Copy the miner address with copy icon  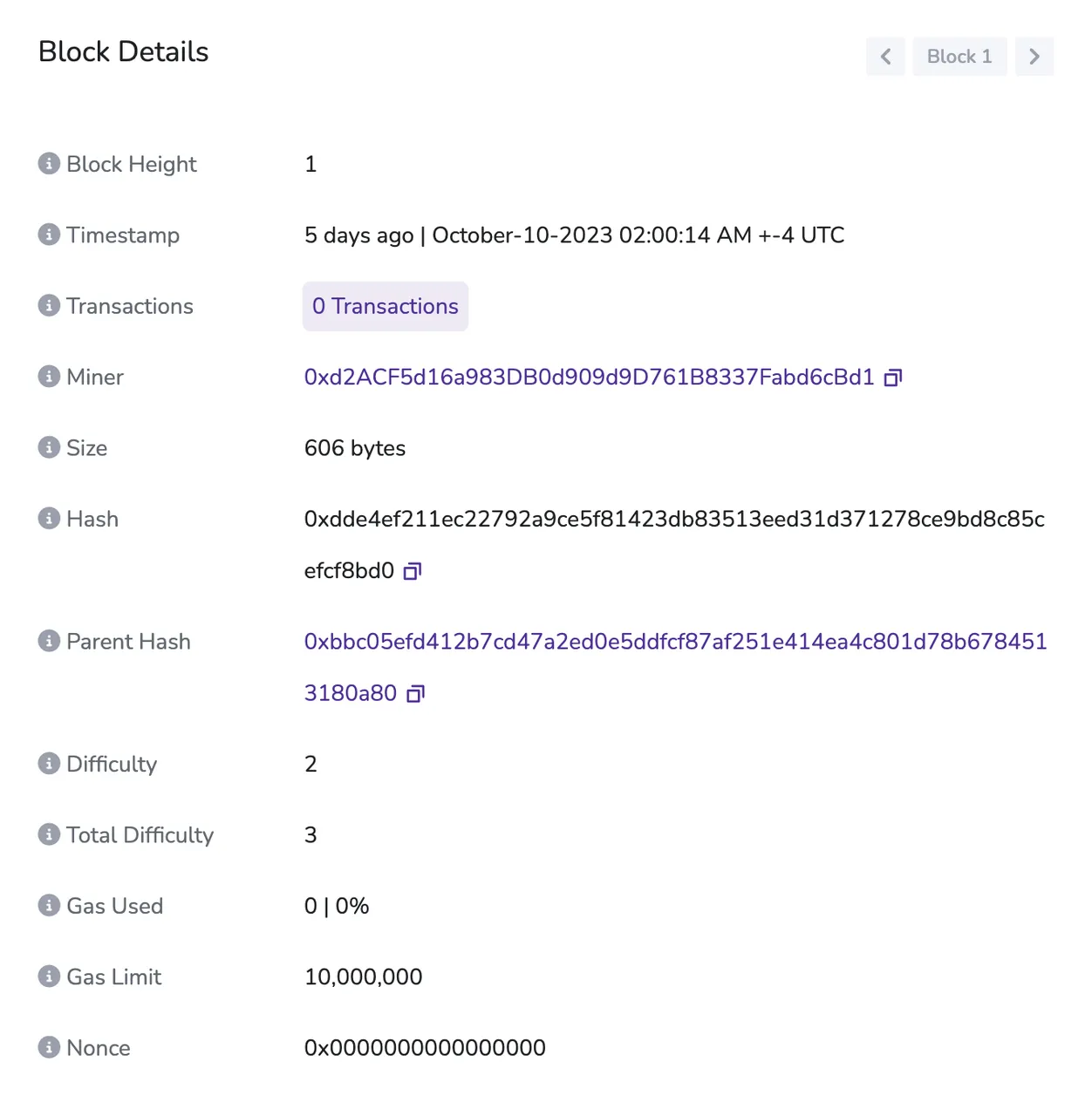pos(892,378)
